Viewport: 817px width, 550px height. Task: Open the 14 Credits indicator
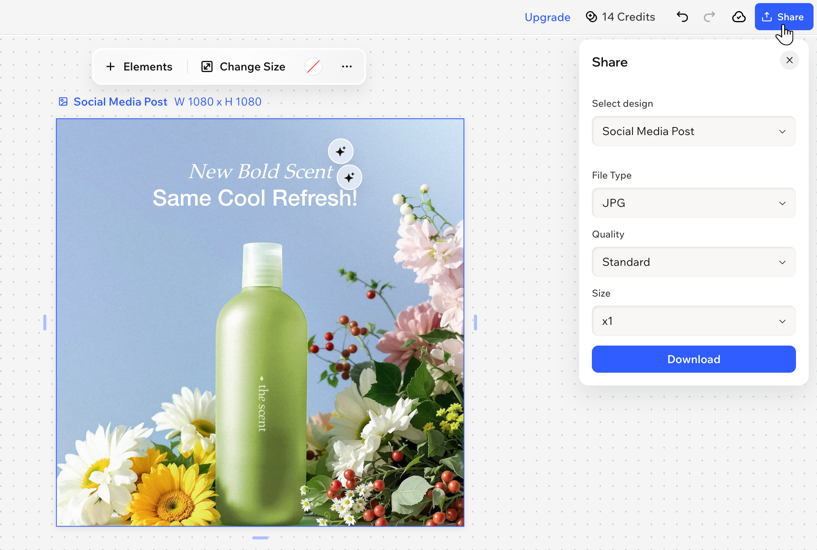[620, 17]
